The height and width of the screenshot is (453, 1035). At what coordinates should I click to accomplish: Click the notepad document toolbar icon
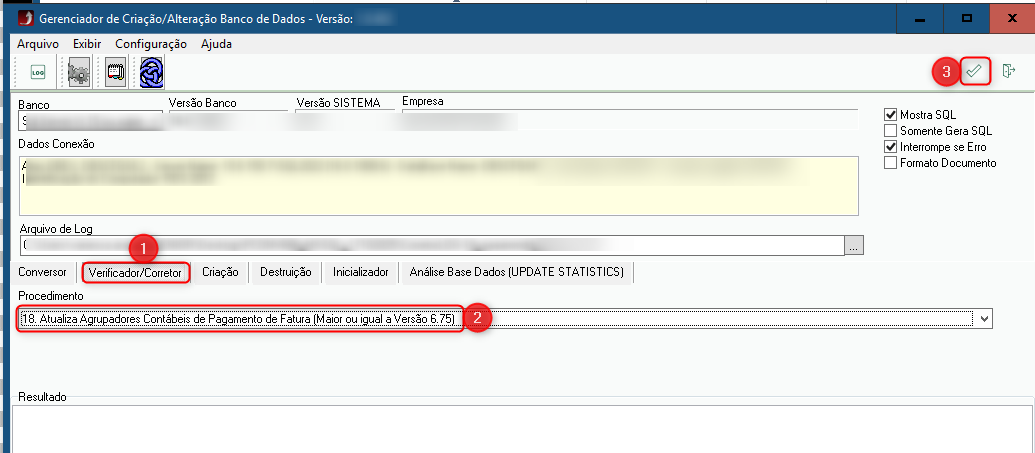[x=115, y=72]
